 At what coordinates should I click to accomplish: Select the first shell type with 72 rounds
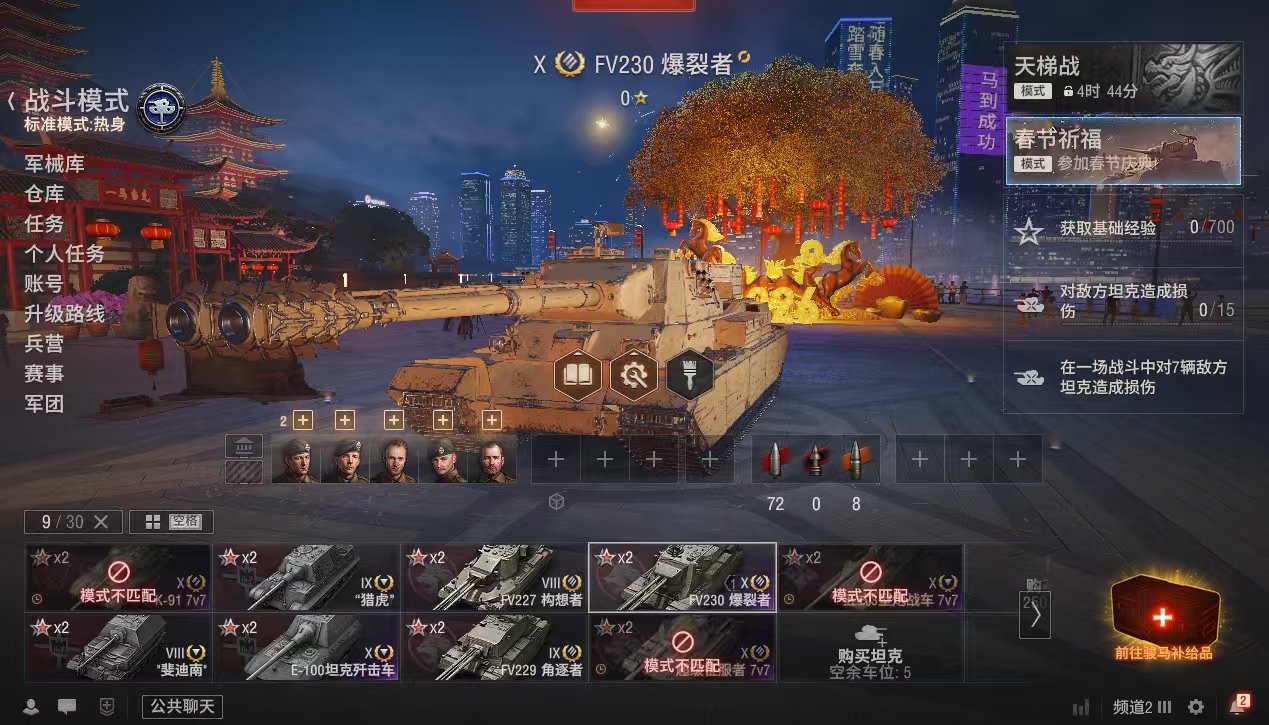775,460
